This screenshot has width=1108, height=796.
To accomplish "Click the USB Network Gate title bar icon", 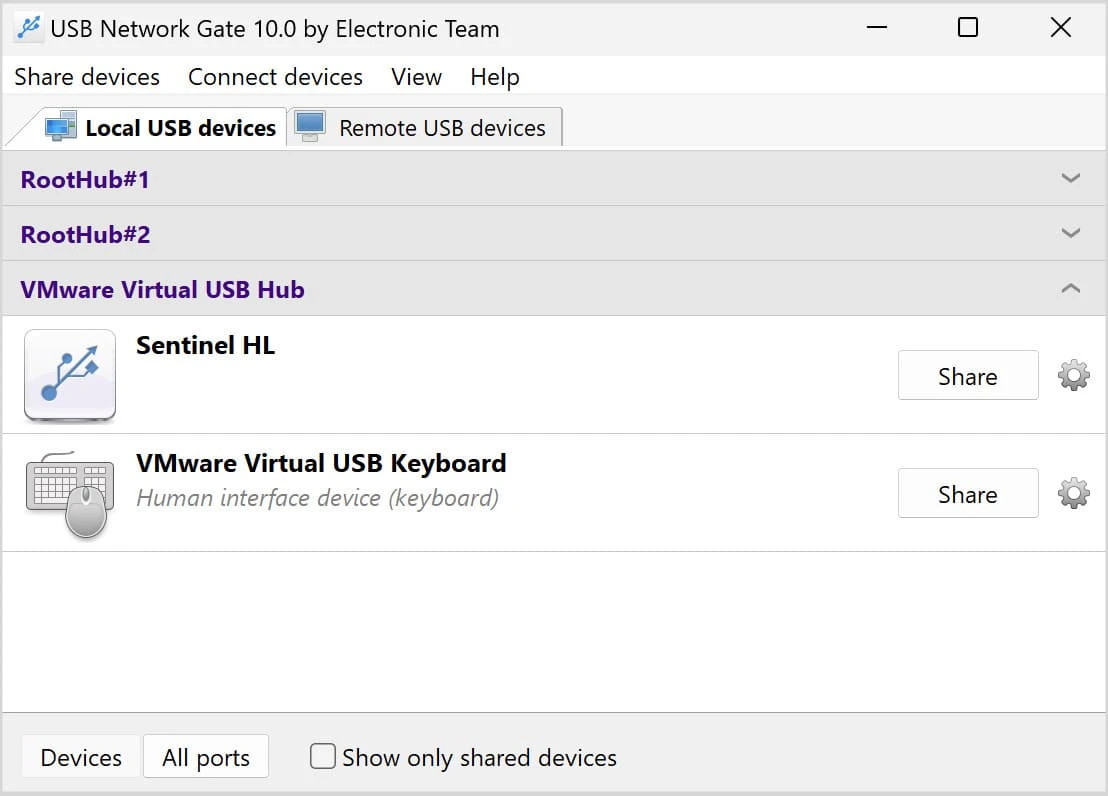I will (x=28, y=28).
